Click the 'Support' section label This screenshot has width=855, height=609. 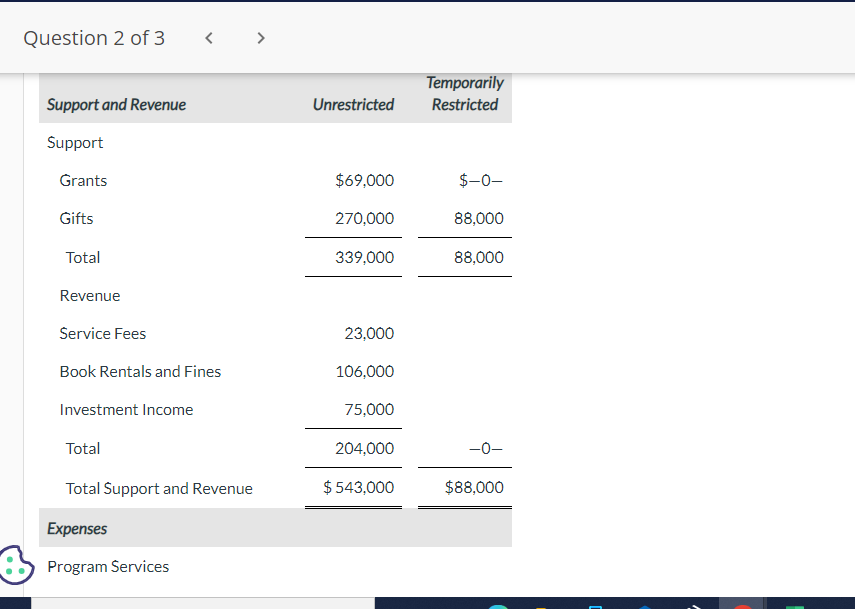pyautogui.click(x=75, y=143)
